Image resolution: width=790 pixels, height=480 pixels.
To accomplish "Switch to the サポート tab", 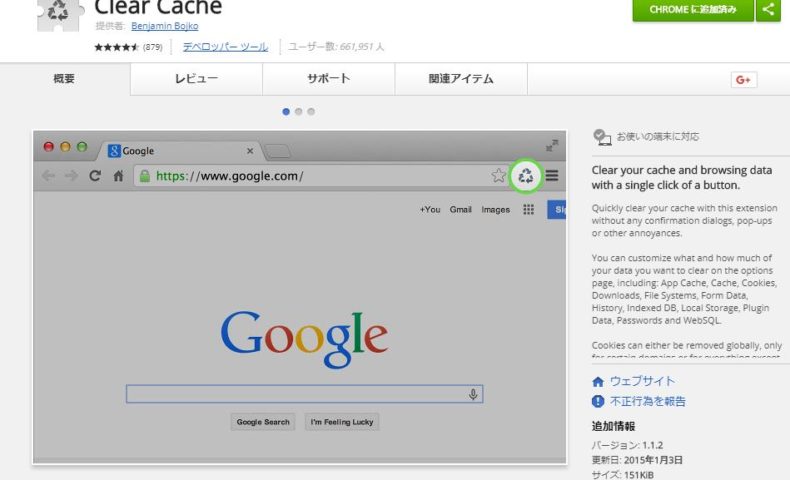I will click(328, 79).
